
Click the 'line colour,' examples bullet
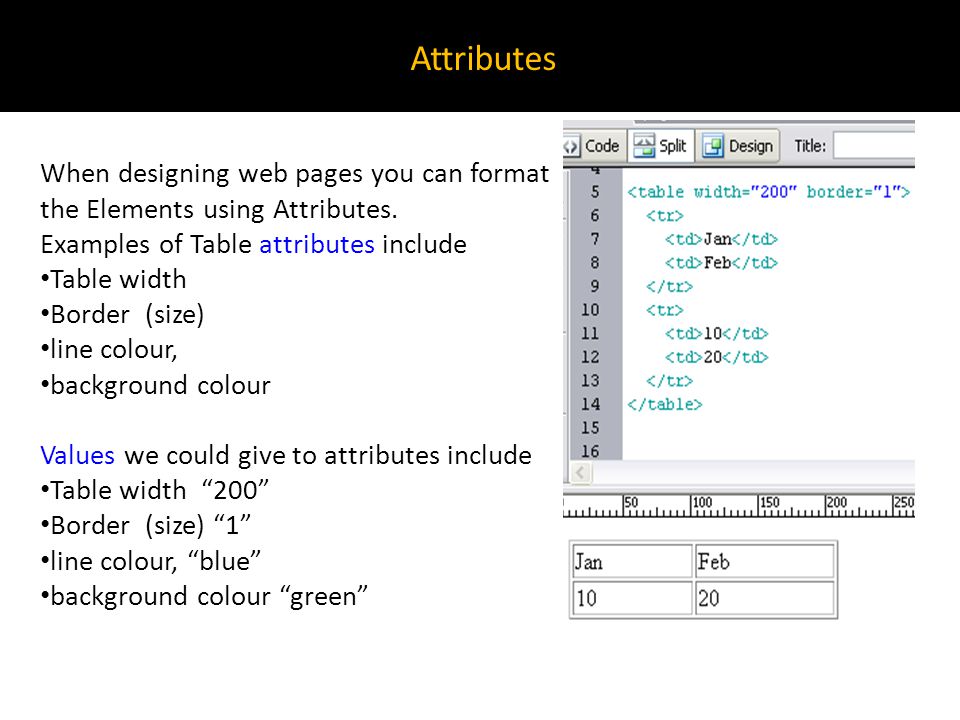(x=109, y=350)
